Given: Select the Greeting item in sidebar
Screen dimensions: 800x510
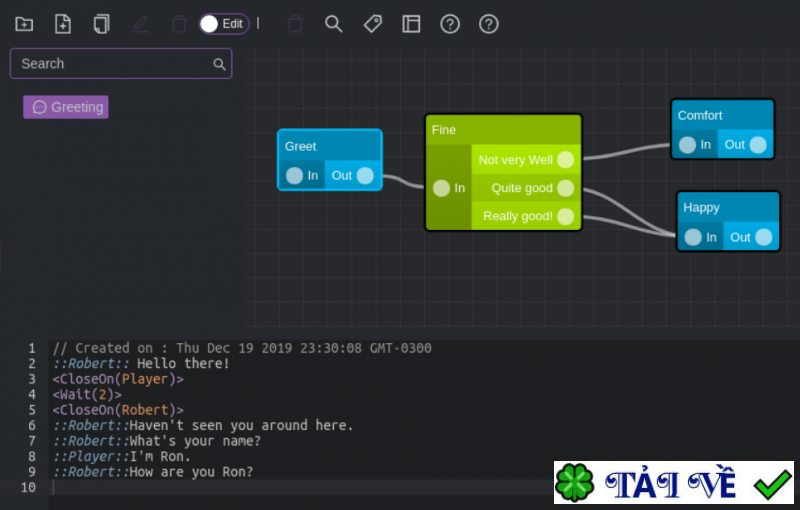Looking at the screenshot, I should coord(66,107).
